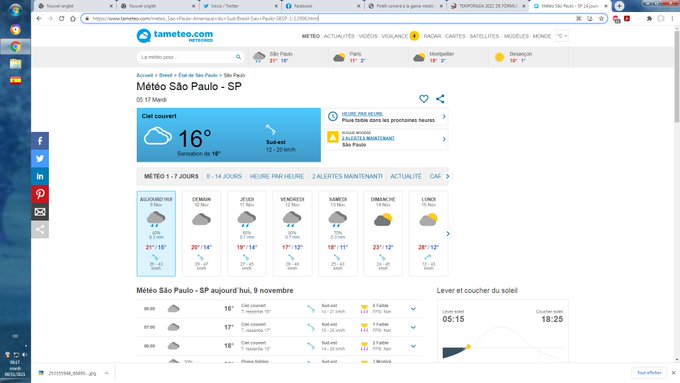Image resolution: width=680 pixels, height=383 pixels.
Task: Click the Accueil breadcrumb link
Action: coord(145,75)
